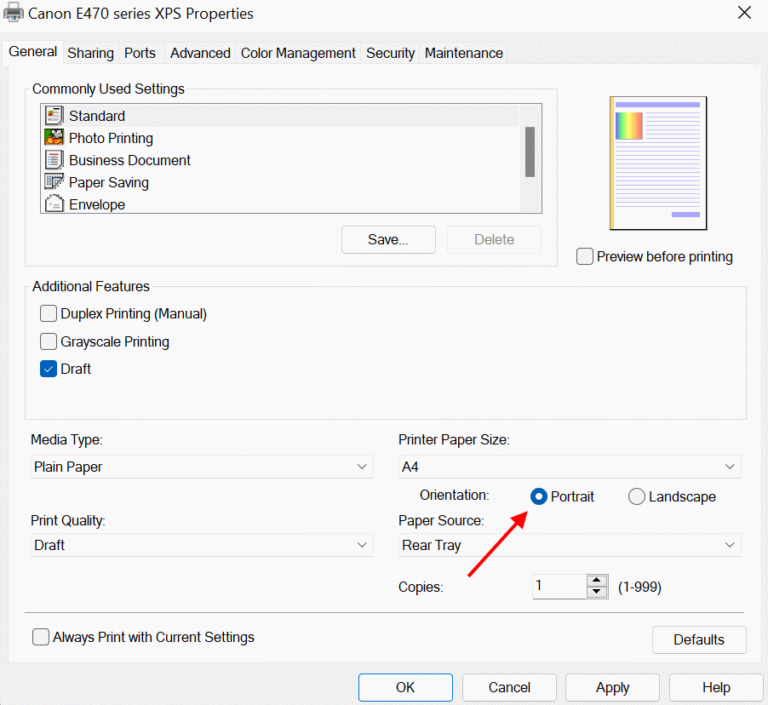Open the Paper Source dropdown
The height and width of the screenshot is (705, 768).
coord(569,545)
